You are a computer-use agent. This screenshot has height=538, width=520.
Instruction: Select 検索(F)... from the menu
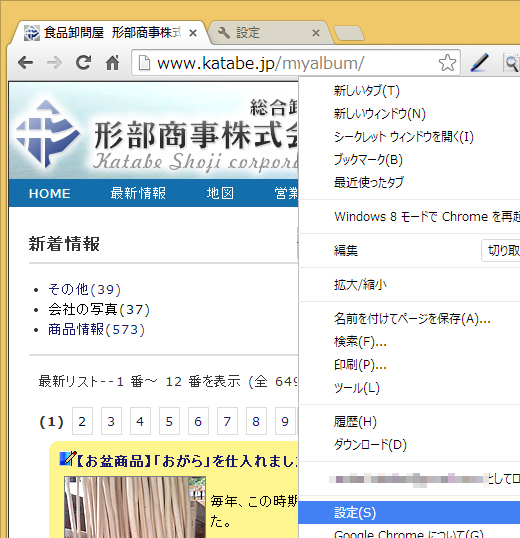[409, 342]
